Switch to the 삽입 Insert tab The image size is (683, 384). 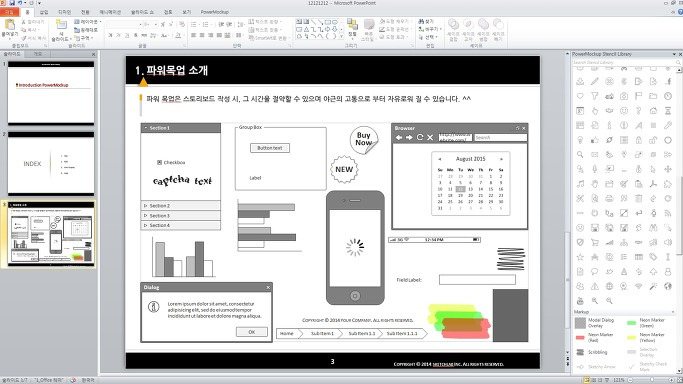tap(44, 12)
